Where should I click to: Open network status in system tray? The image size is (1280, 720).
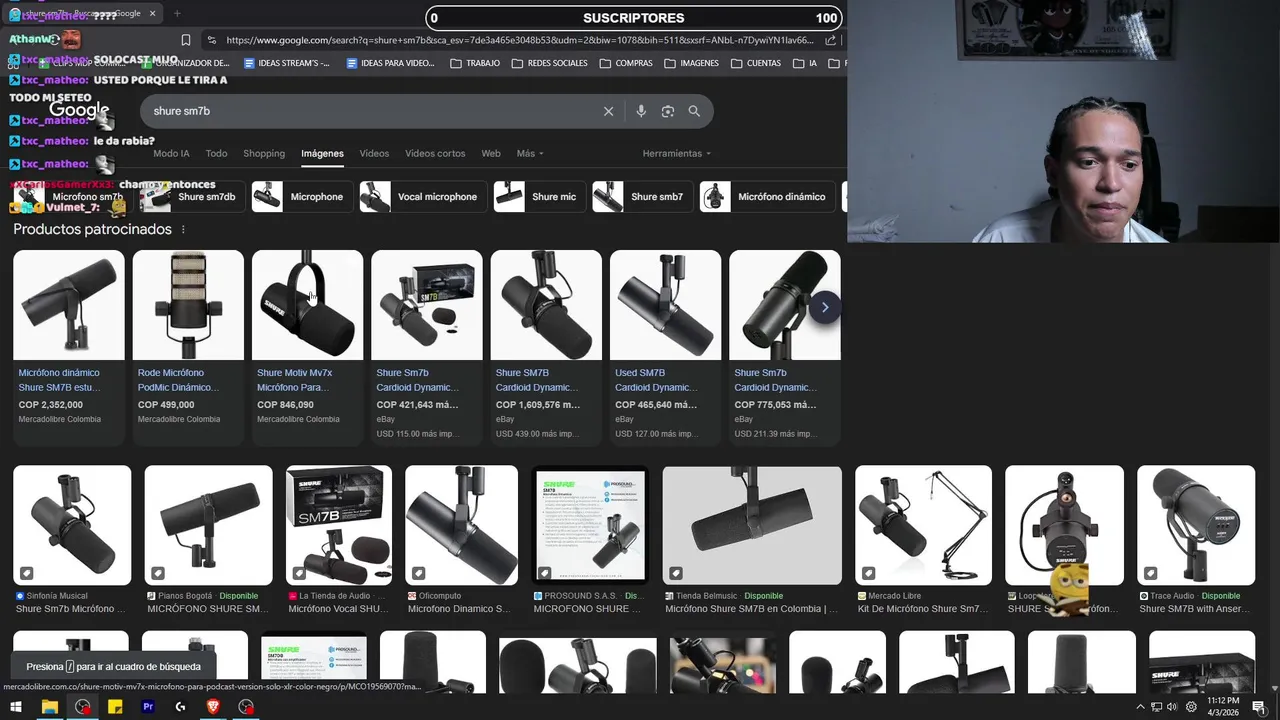pos(1157,707)
